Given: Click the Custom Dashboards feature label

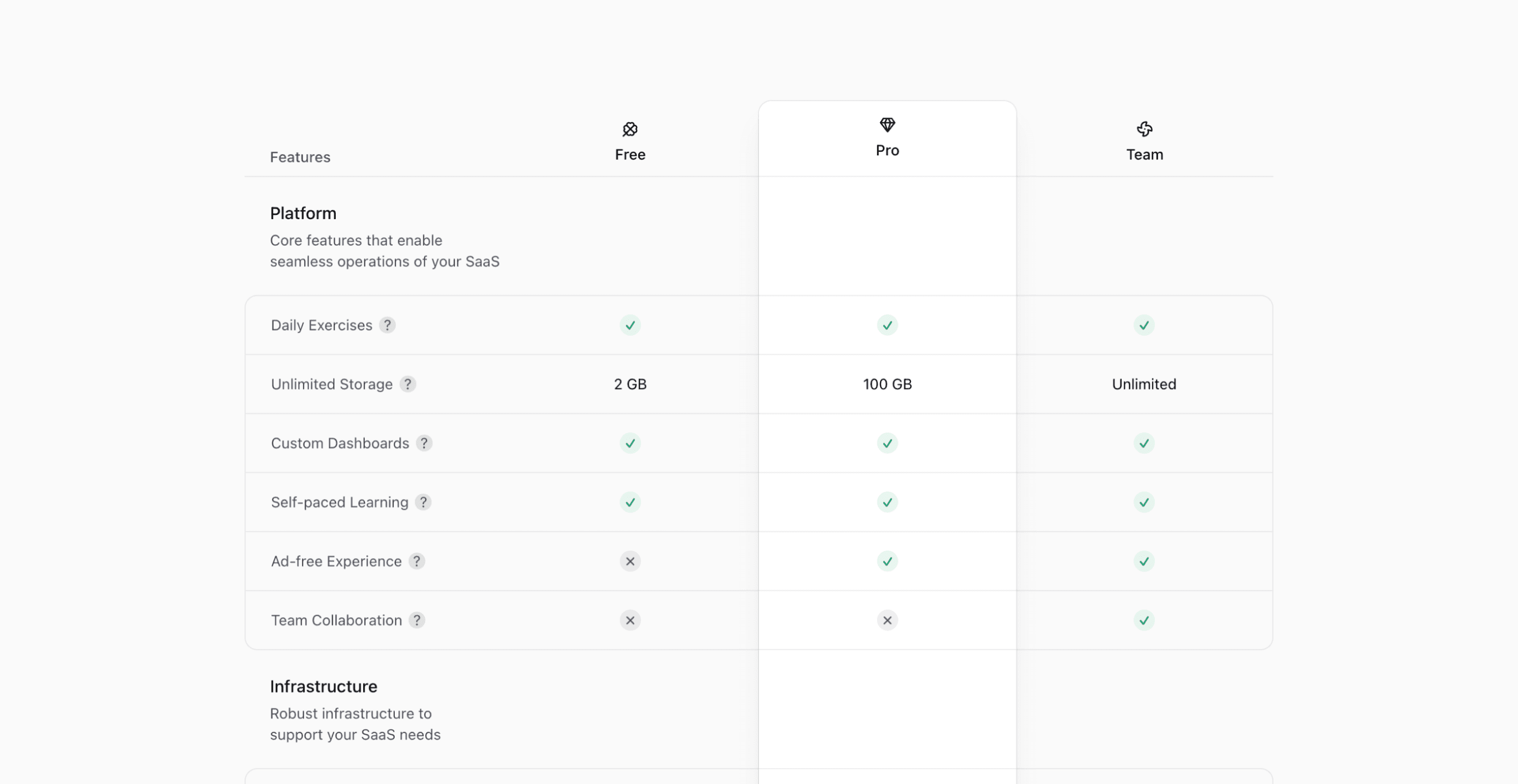Looking at the screenshot, I should pyautogui.click(x=339, y=443).
